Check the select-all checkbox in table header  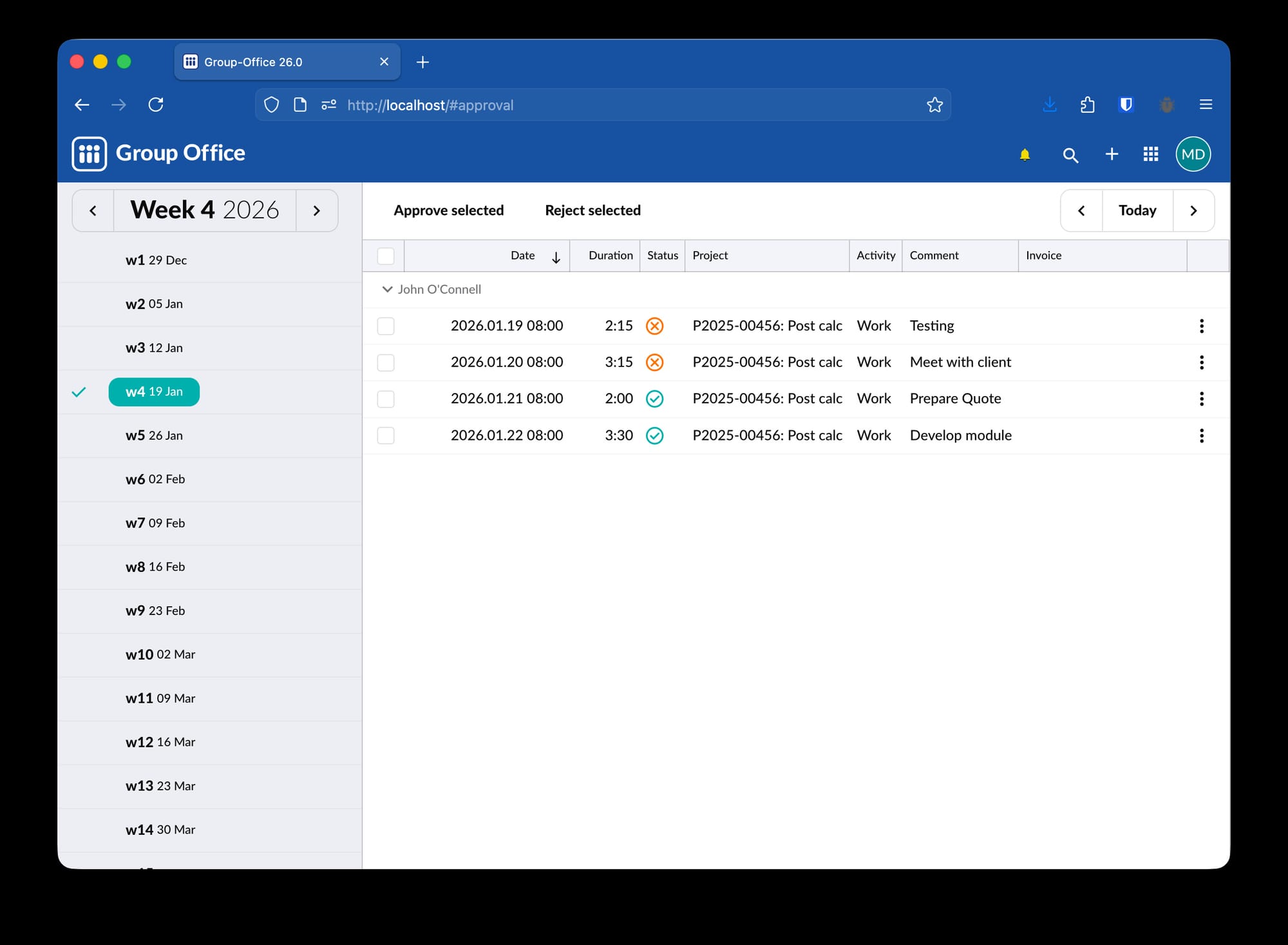point(385,255)
